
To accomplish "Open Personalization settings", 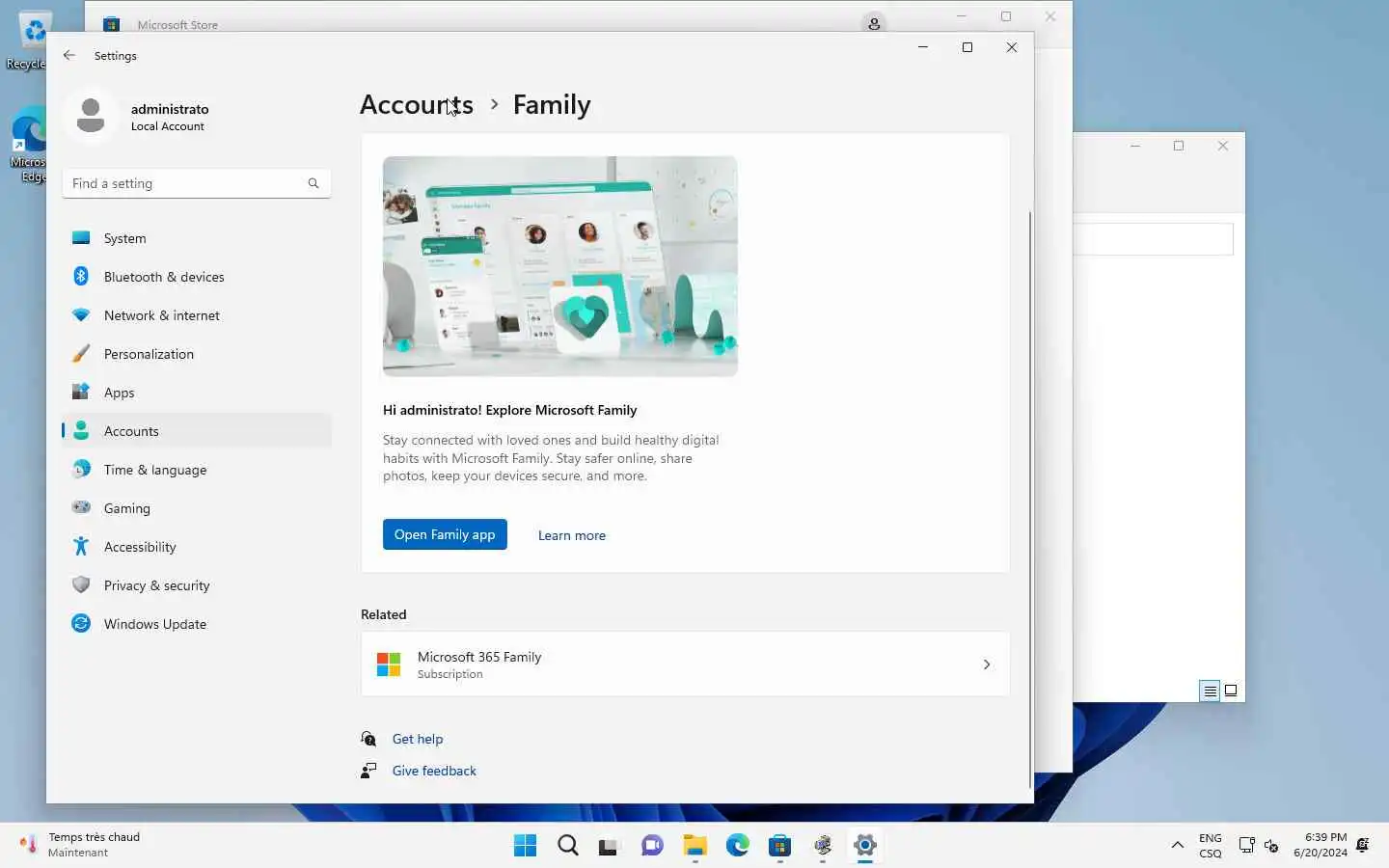I will coord(197,354).
